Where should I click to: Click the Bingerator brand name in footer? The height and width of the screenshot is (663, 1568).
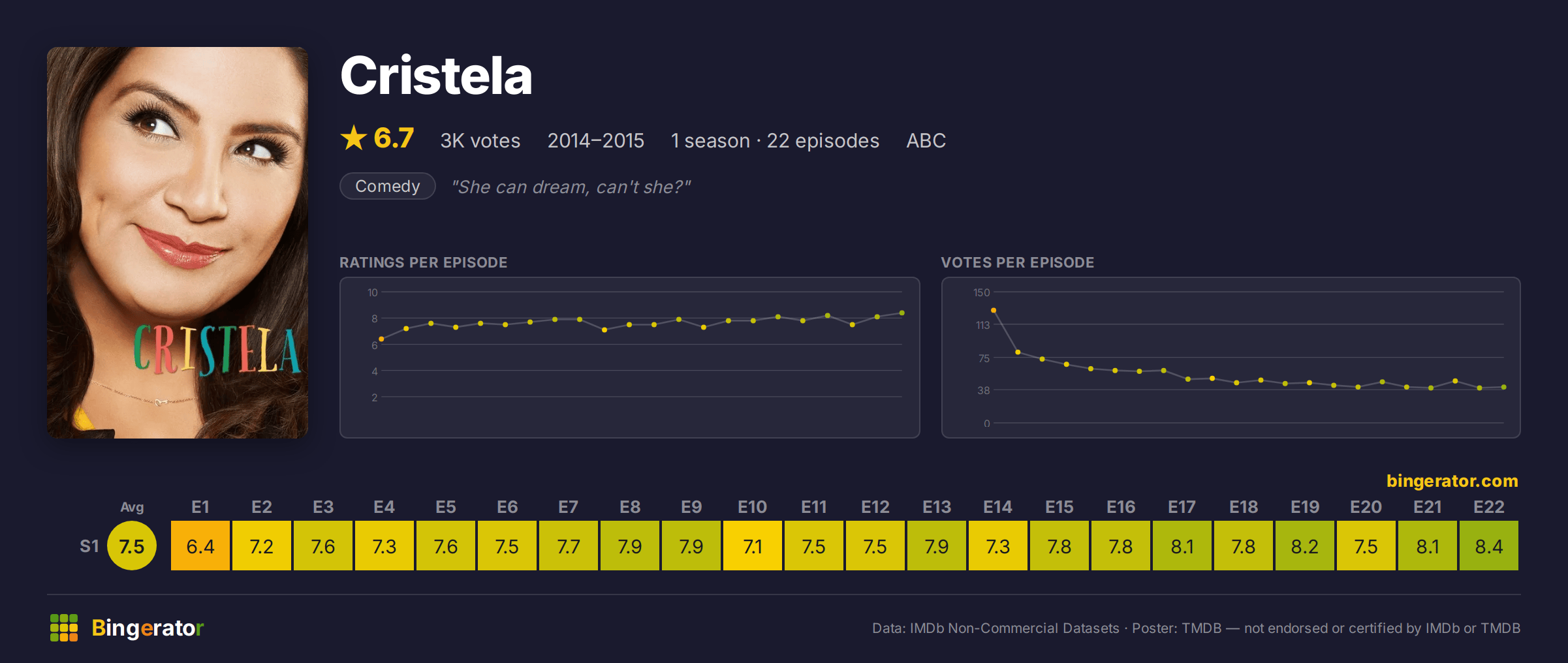coord(148,628)
